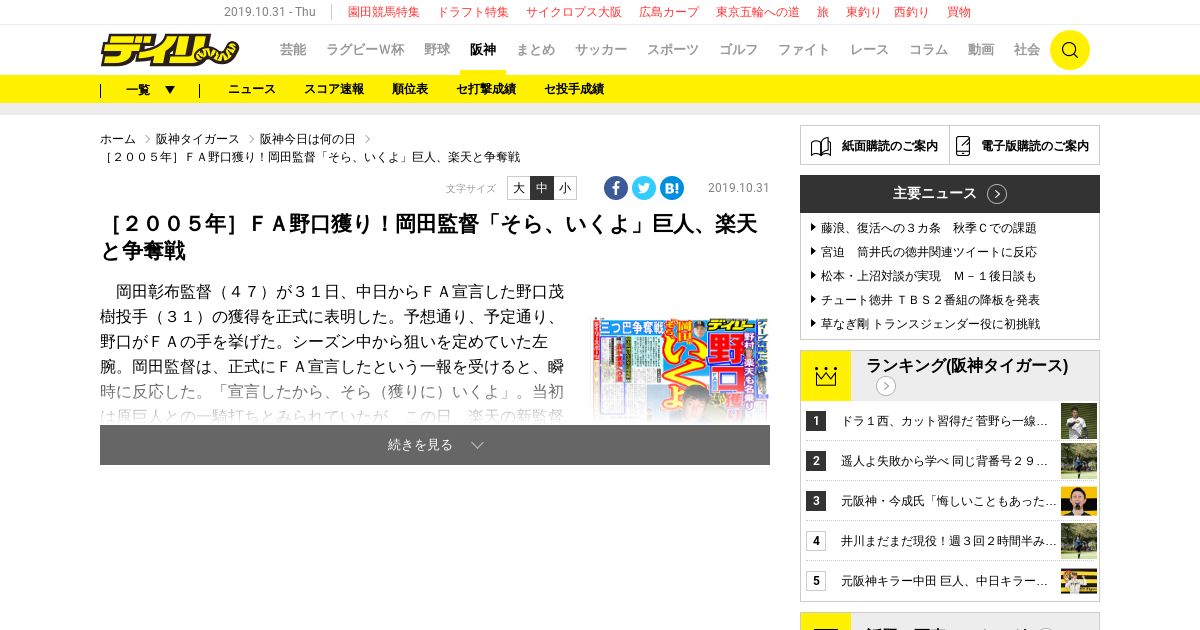
Task: Open the 電子版購読のご案内 button
Action: tap(1025, 146)
